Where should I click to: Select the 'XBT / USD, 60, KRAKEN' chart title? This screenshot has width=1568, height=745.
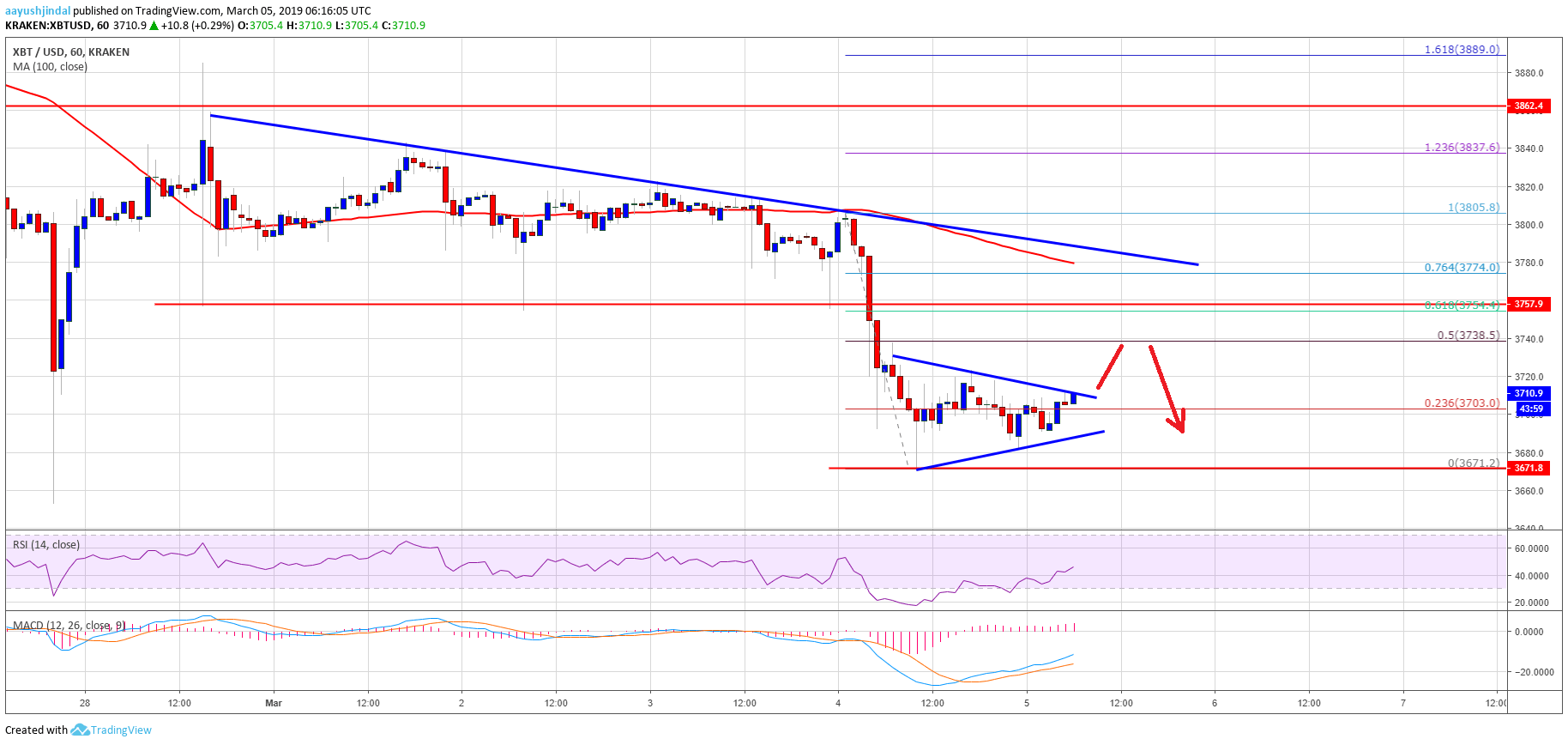coord(71,51)
